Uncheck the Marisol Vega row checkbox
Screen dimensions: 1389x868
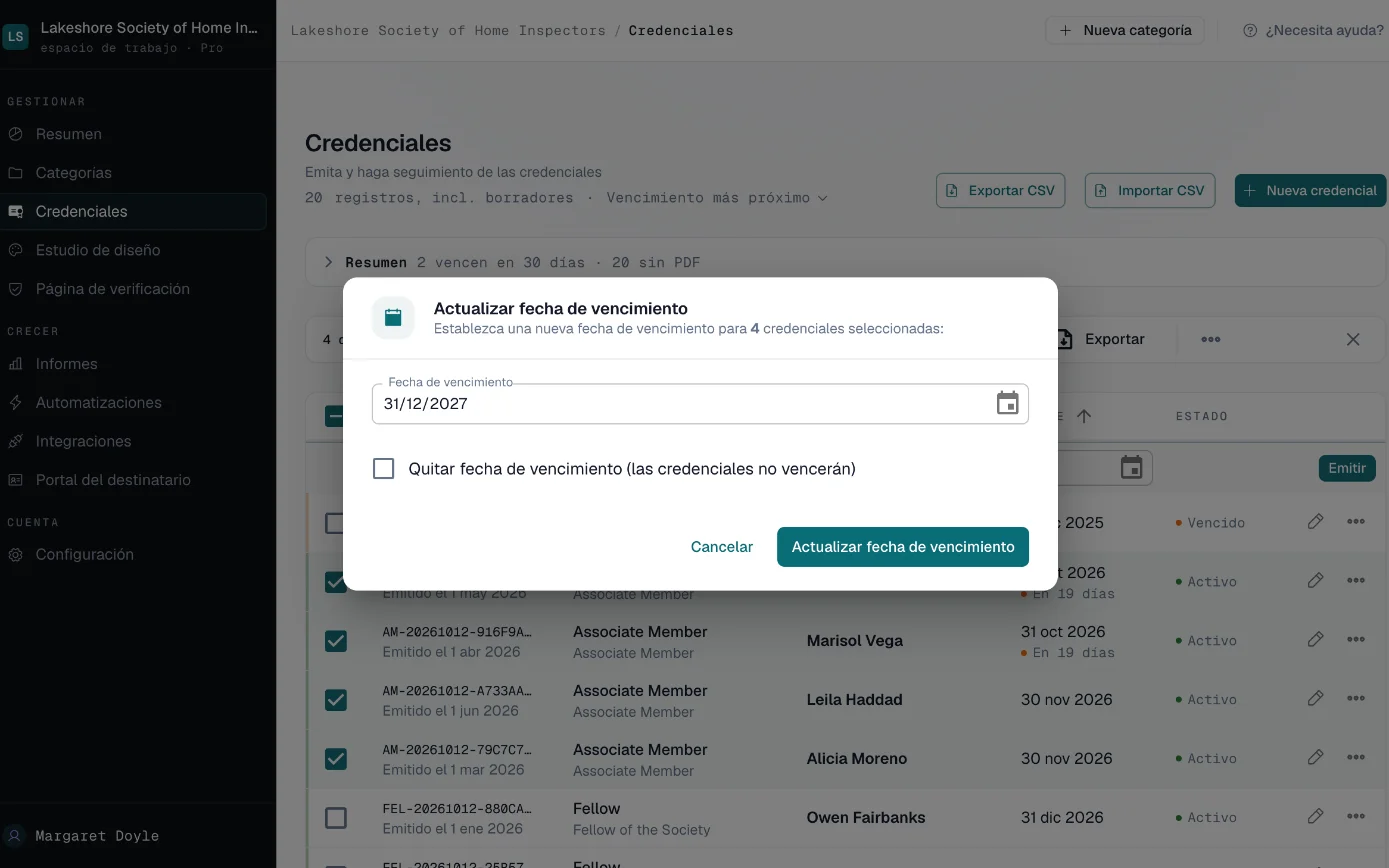tap(336, 641)
